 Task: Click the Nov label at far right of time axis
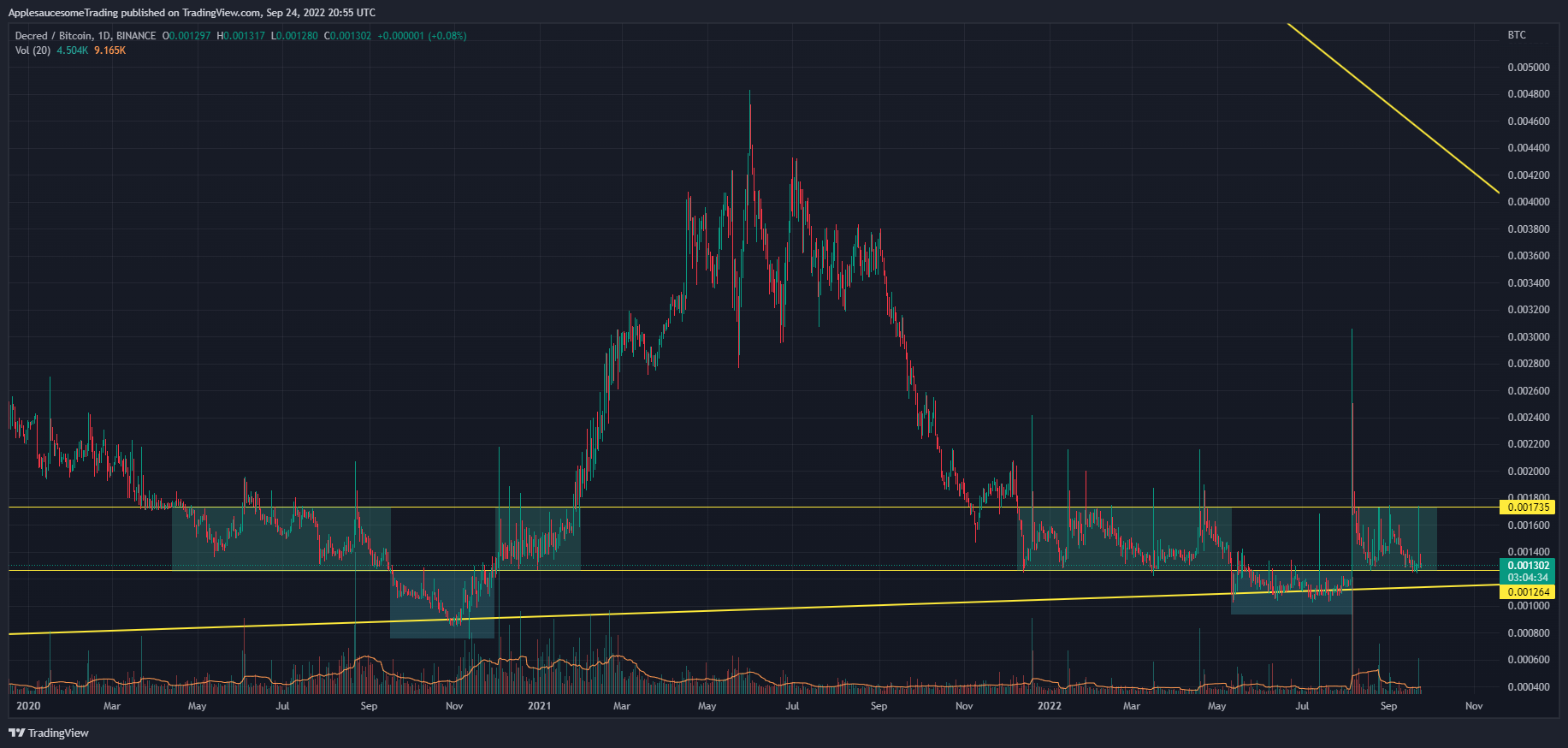click(x=1473, y=706)
